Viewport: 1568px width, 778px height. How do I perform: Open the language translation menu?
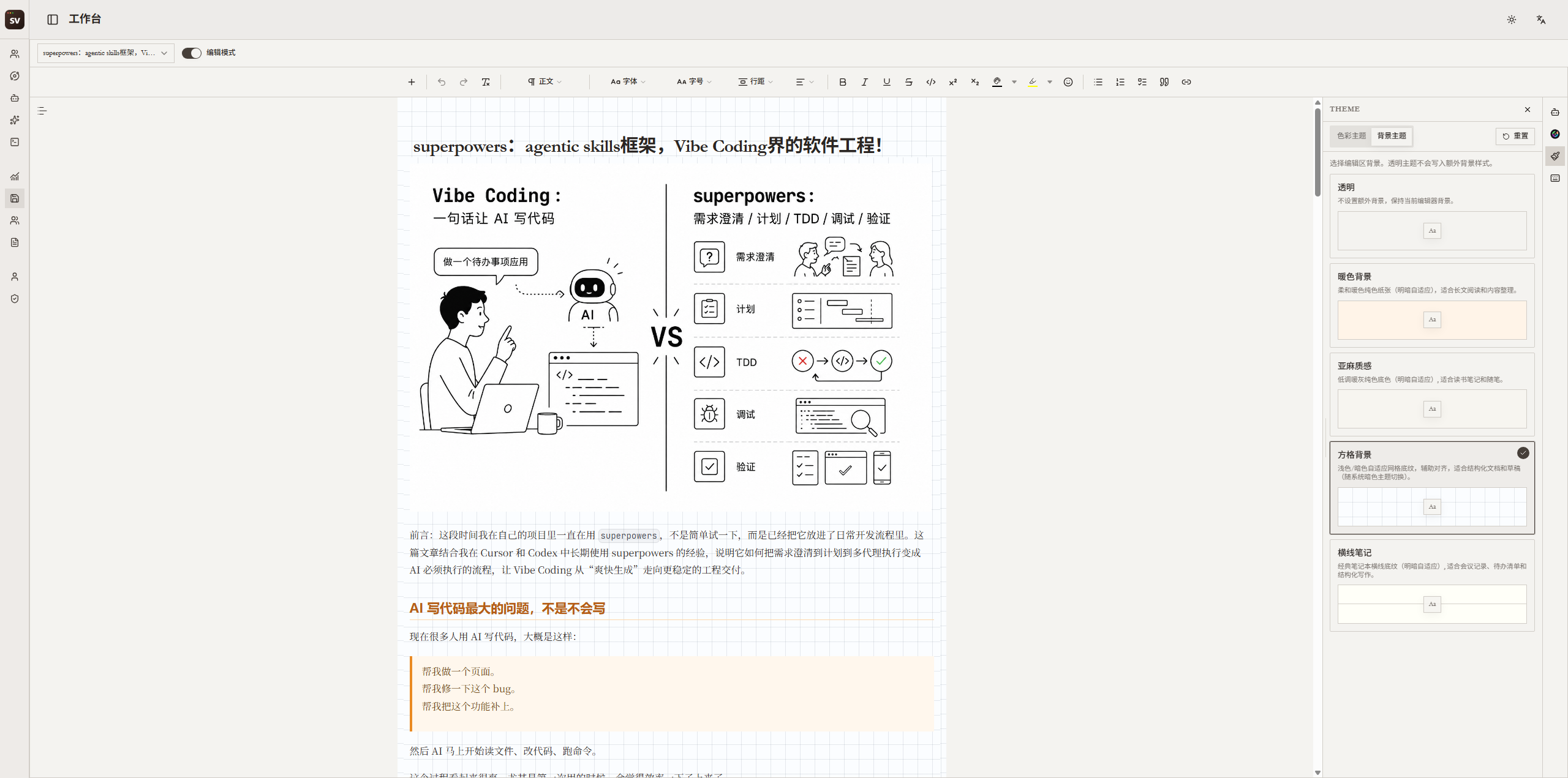click(1541, 20)
